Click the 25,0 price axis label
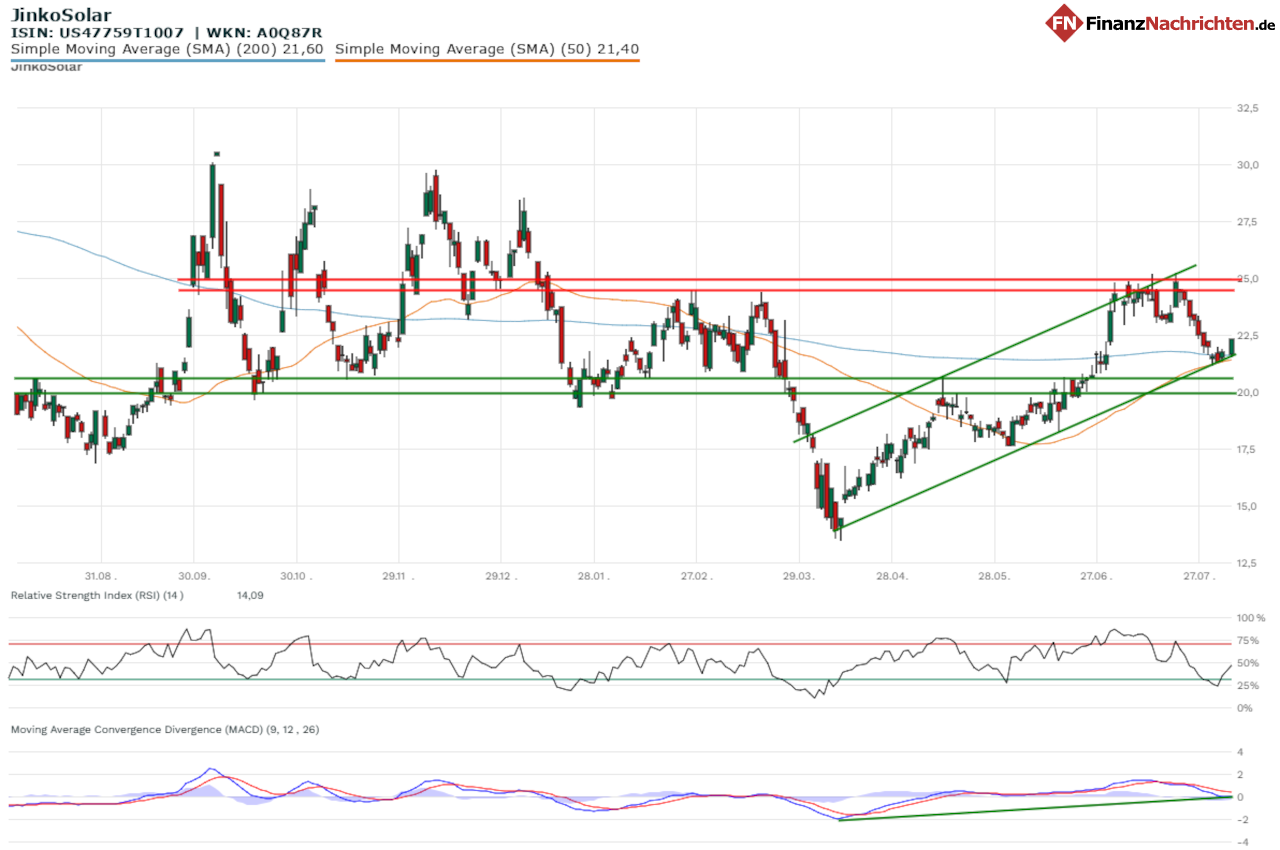This screenshot has height=850, width=1280. coord(1249,278)
